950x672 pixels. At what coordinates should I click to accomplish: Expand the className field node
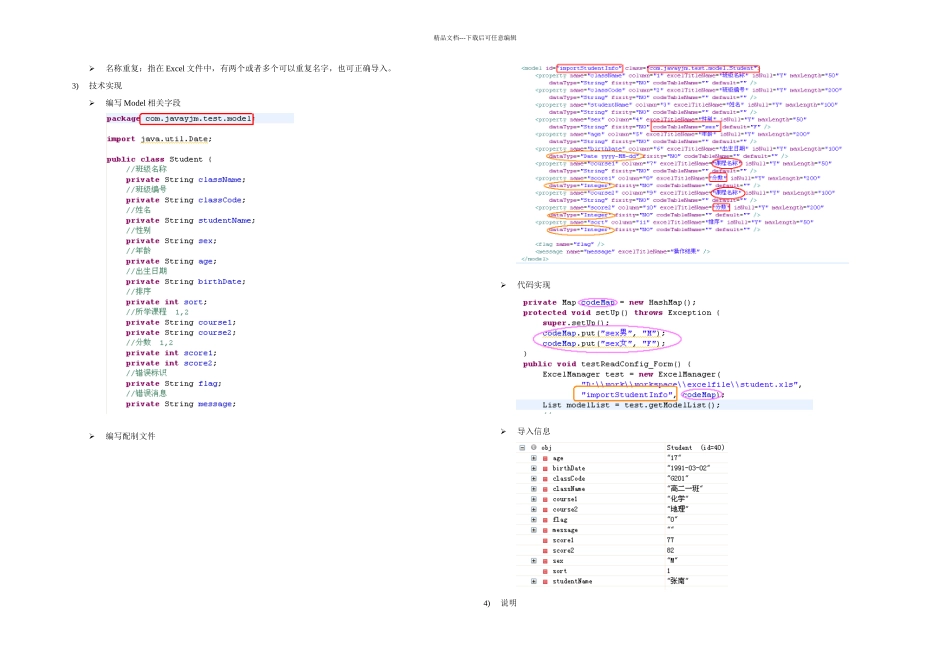(x=534, y=489)
